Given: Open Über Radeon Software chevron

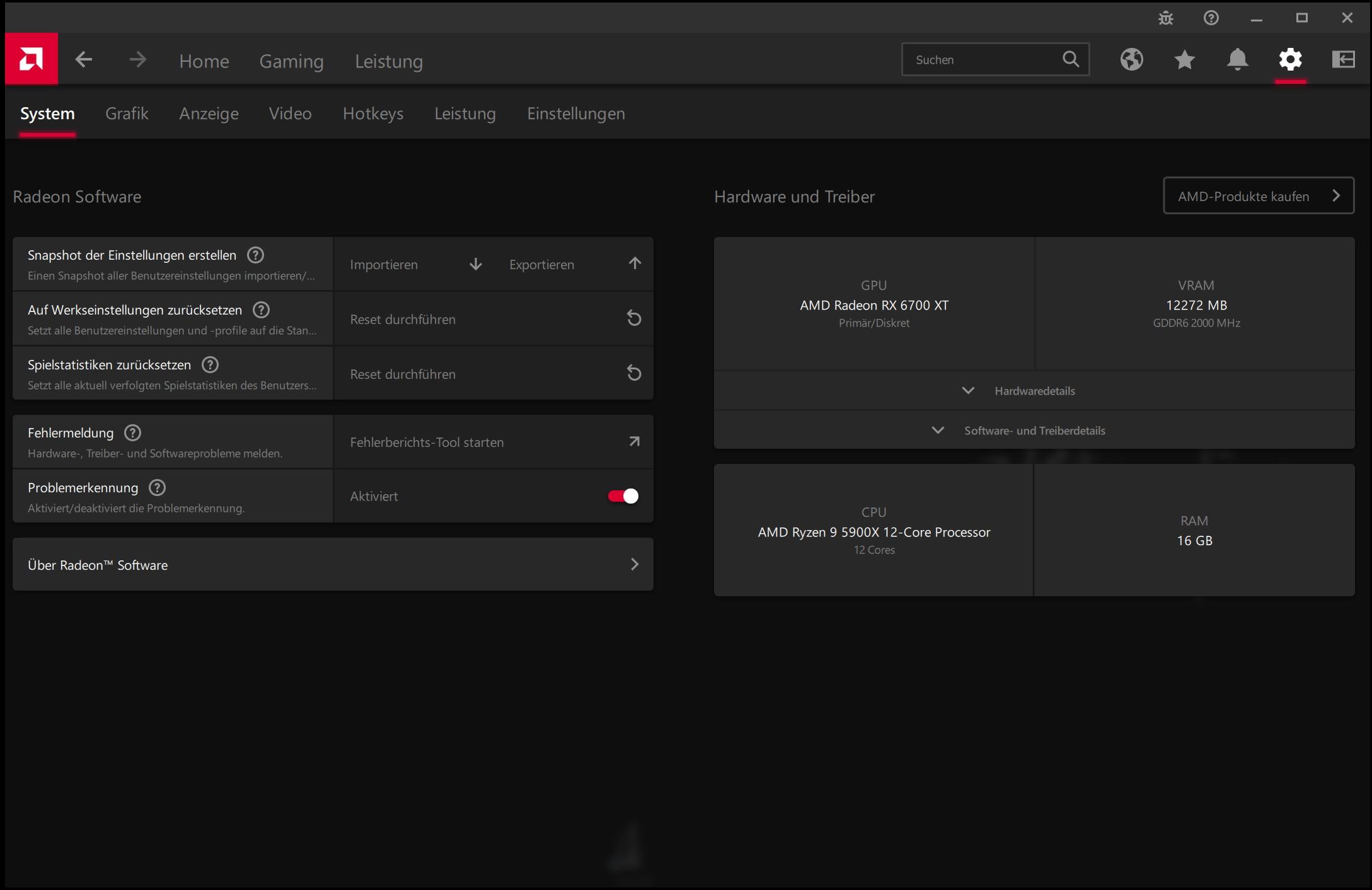Looking at the screenshot, I should point(635,564).
